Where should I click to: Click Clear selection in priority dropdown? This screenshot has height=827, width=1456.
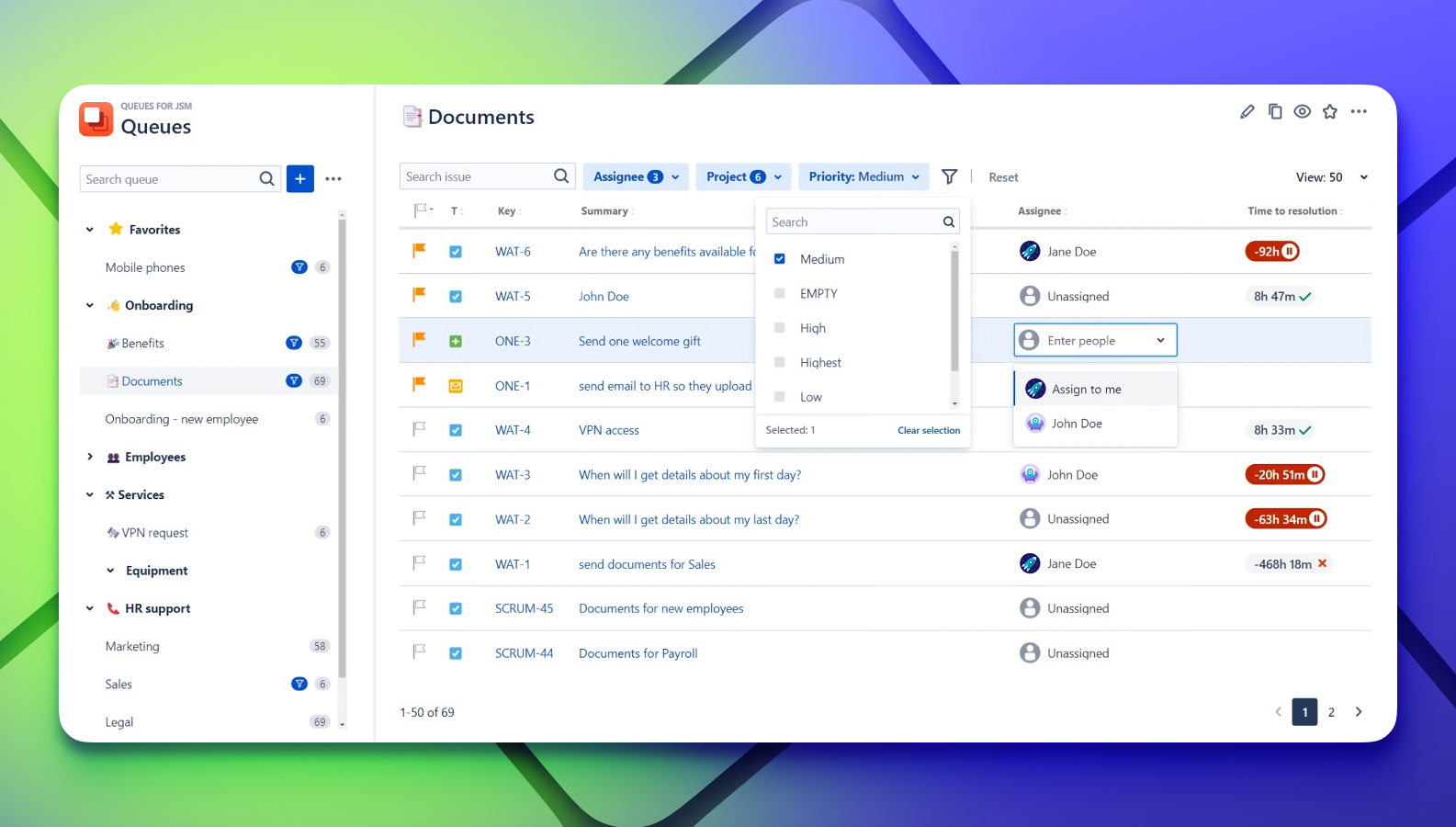tap(929, 430)
